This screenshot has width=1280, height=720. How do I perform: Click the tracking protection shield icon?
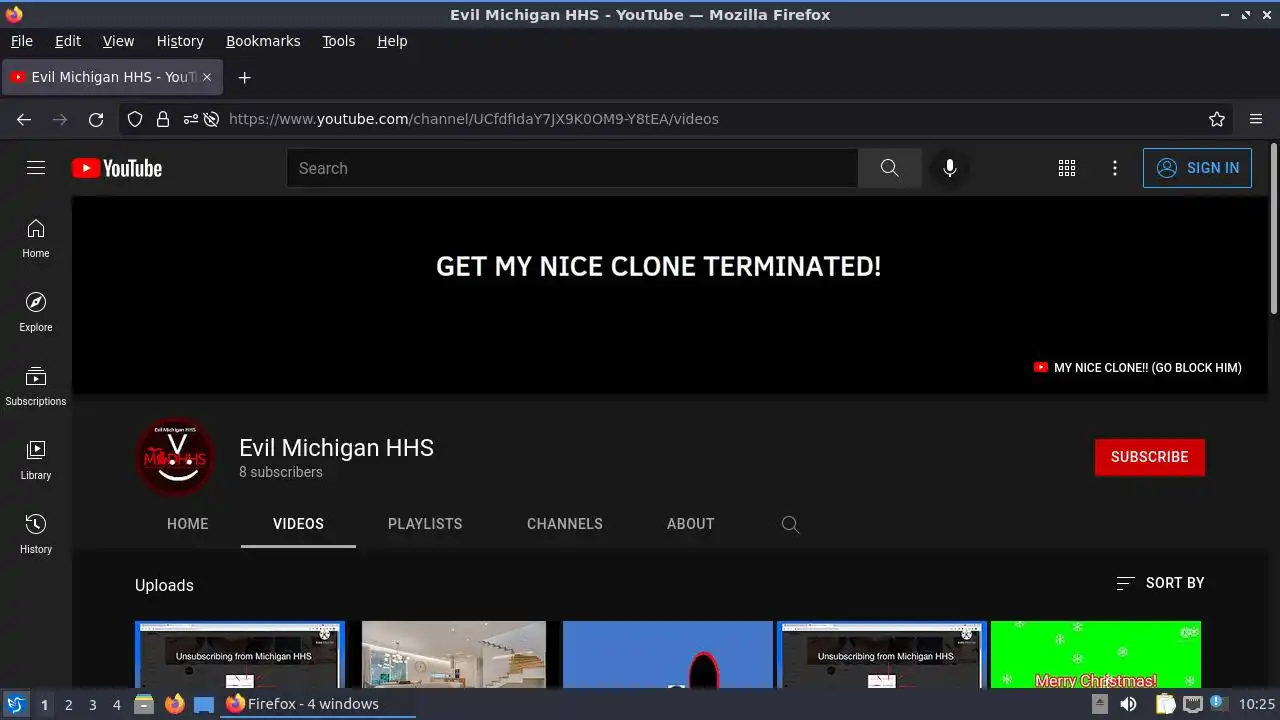(x=135, y=119)
